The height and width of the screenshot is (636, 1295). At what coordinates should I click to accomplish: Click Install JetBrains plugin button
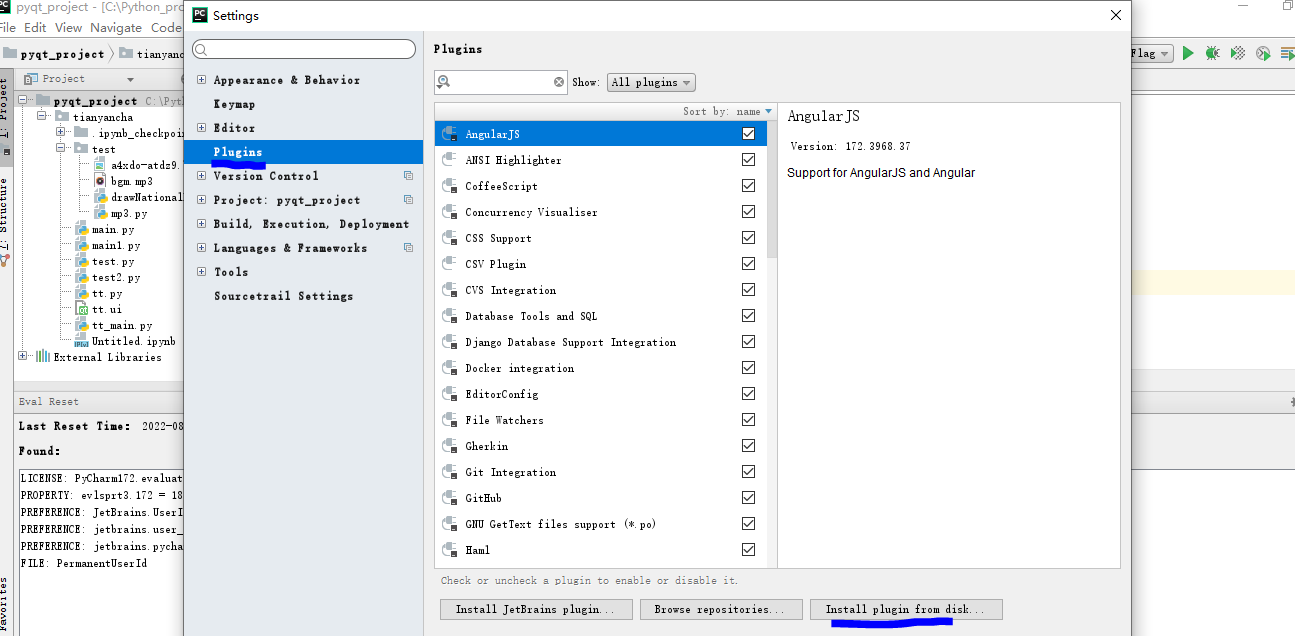(x=536, y=609)
